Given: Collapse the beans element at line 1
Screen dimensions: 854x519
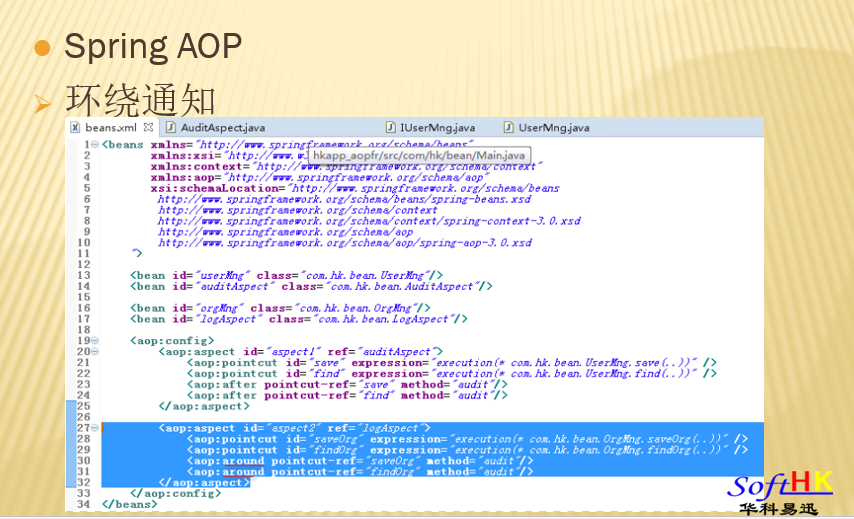Looking at the screenshot, I should (95, 144).
